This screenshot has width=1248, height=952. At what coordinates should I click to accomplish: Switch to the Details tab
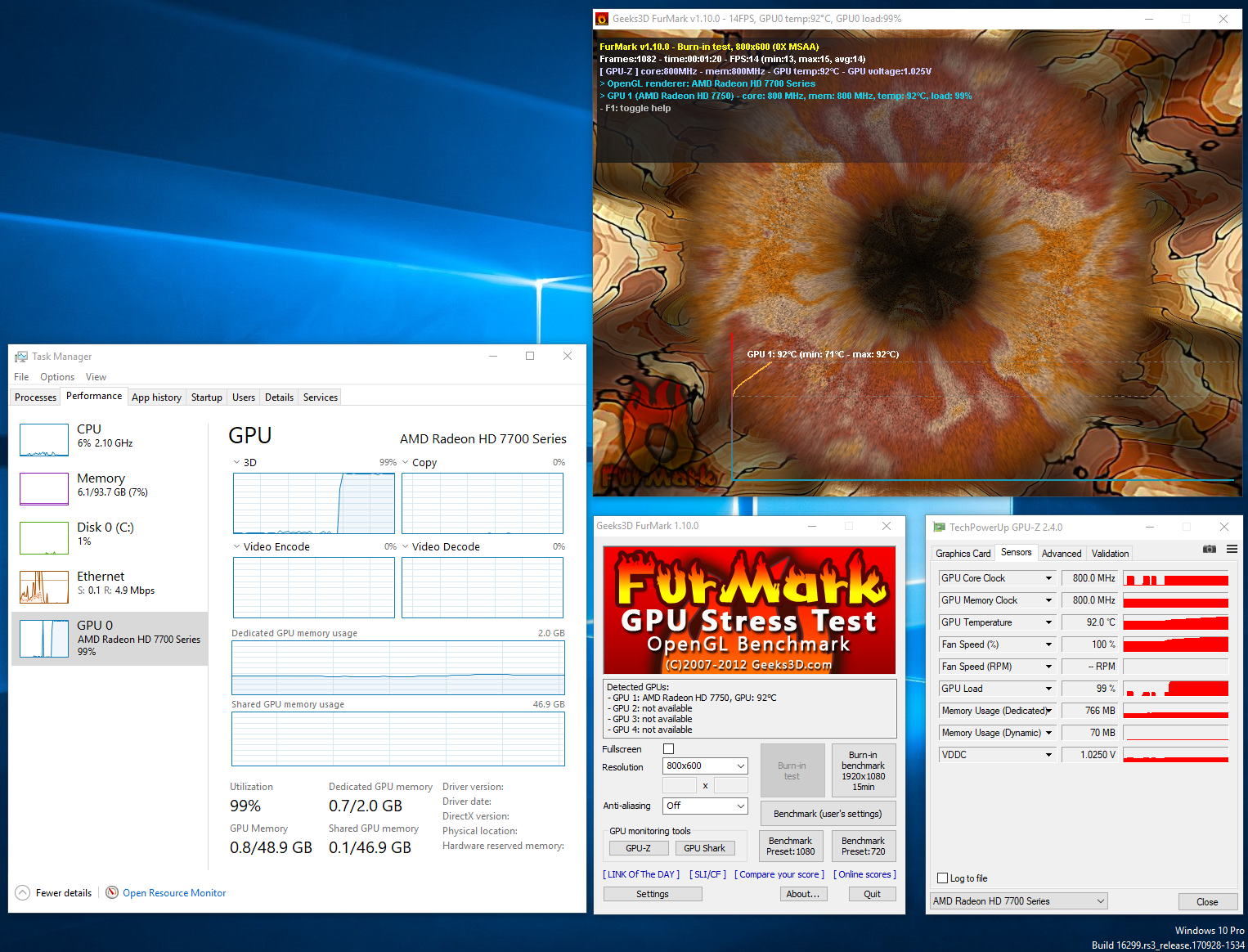279,397
